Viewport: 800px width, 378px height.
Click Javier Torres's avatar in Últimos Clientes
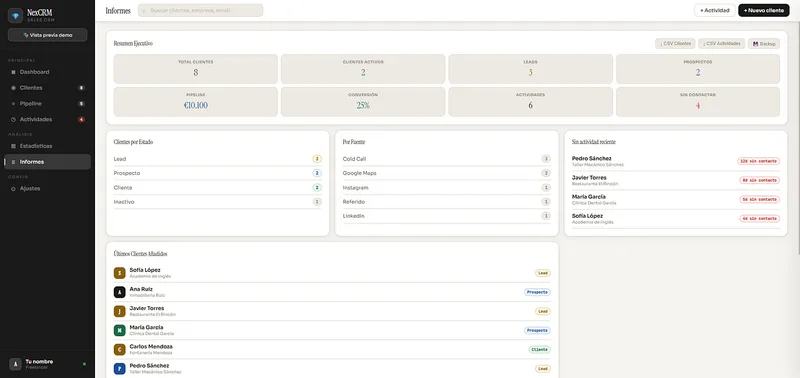pyautogui.click(x=119, y=311)
